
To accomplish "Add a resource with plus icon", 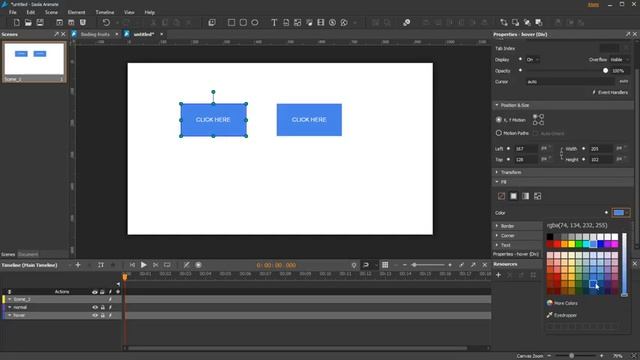I will [498, 275].
